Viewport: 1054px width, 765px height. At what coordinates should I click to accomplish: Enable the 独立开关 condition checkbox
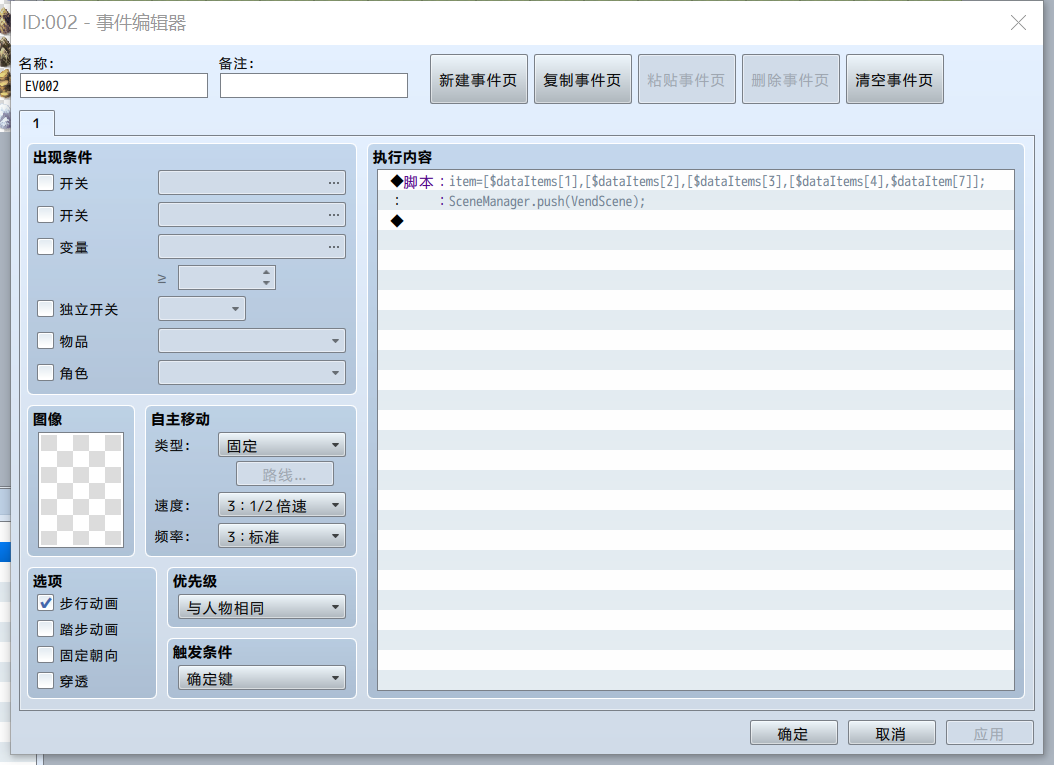pos(45,309)
